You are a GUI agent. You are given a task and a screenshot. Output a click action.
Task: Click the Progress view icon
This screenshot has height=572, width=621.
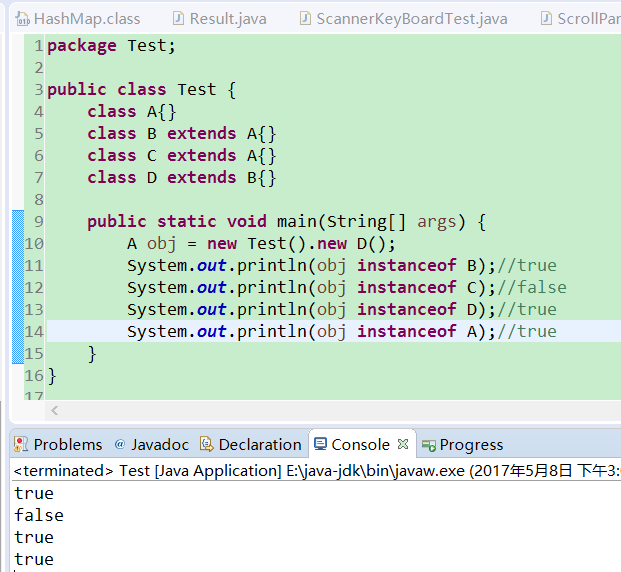429,445
